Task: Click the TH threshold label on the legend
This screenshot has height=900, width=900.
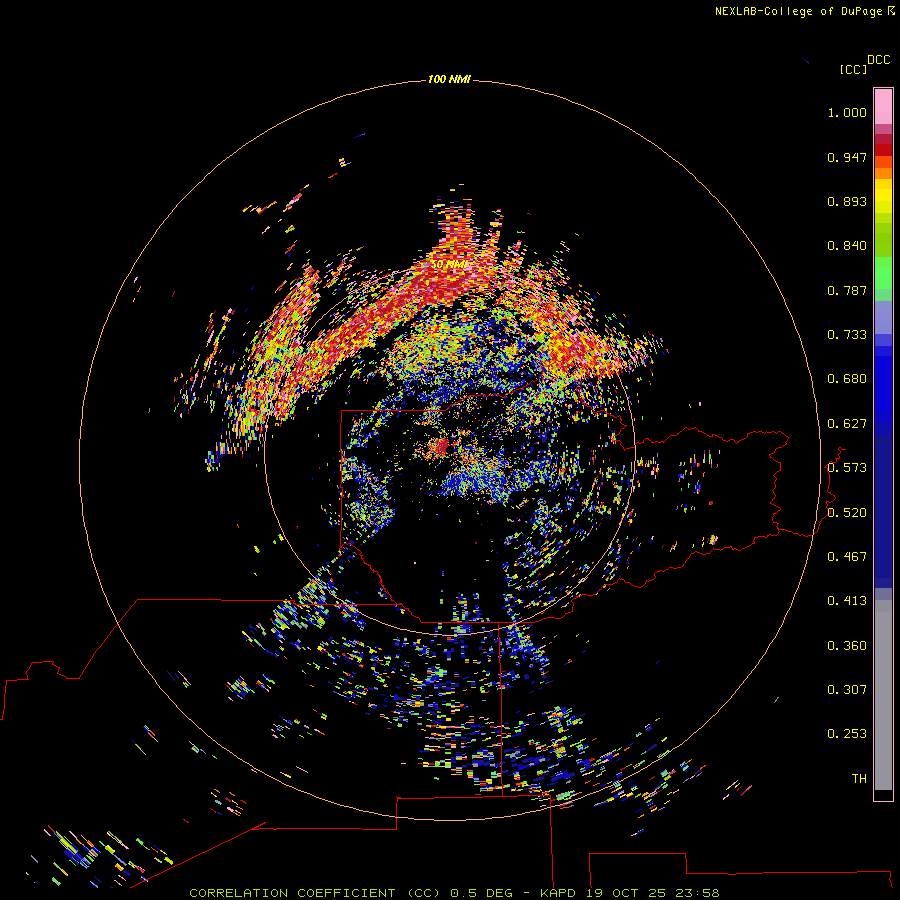Action: coord(859,779)
